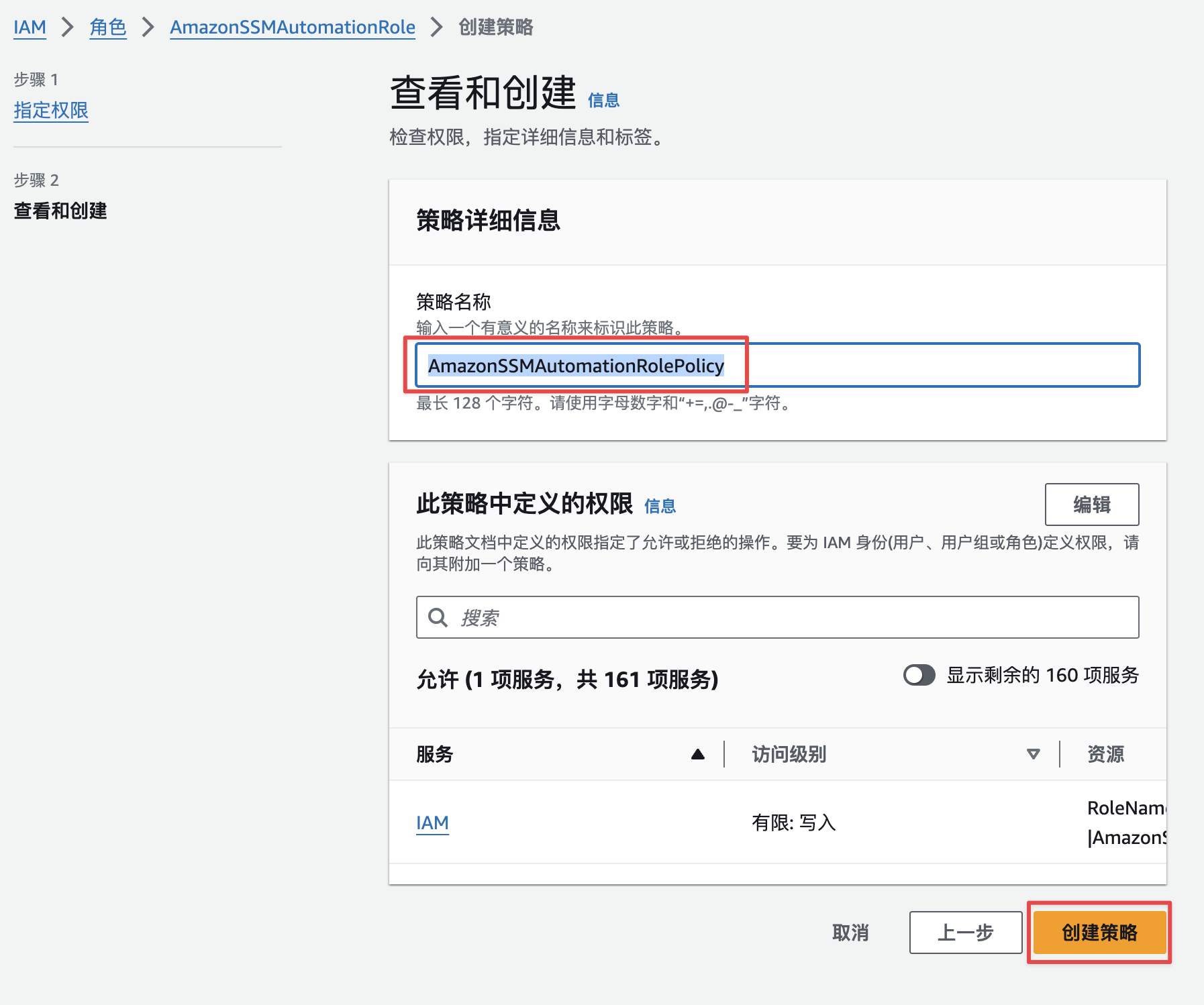Go to the 角色 breadcrumb link
1204x1005 pixels.
tap(108, 28)
